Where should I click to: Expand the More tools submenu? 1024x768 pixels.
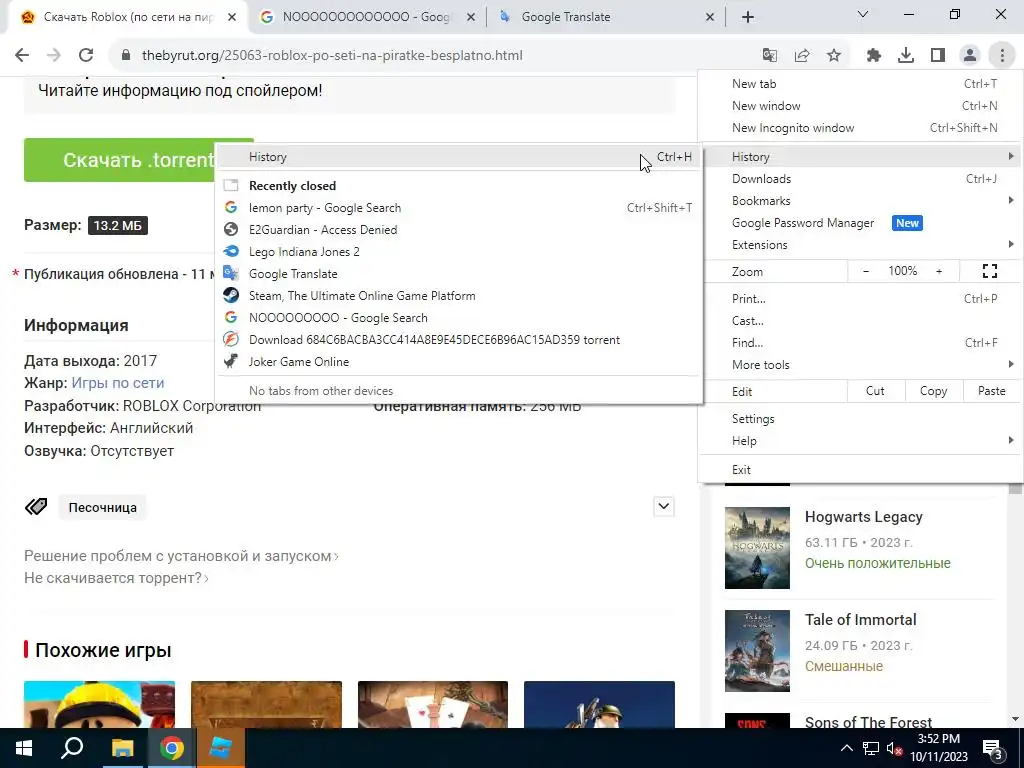(x=860, y=365)
